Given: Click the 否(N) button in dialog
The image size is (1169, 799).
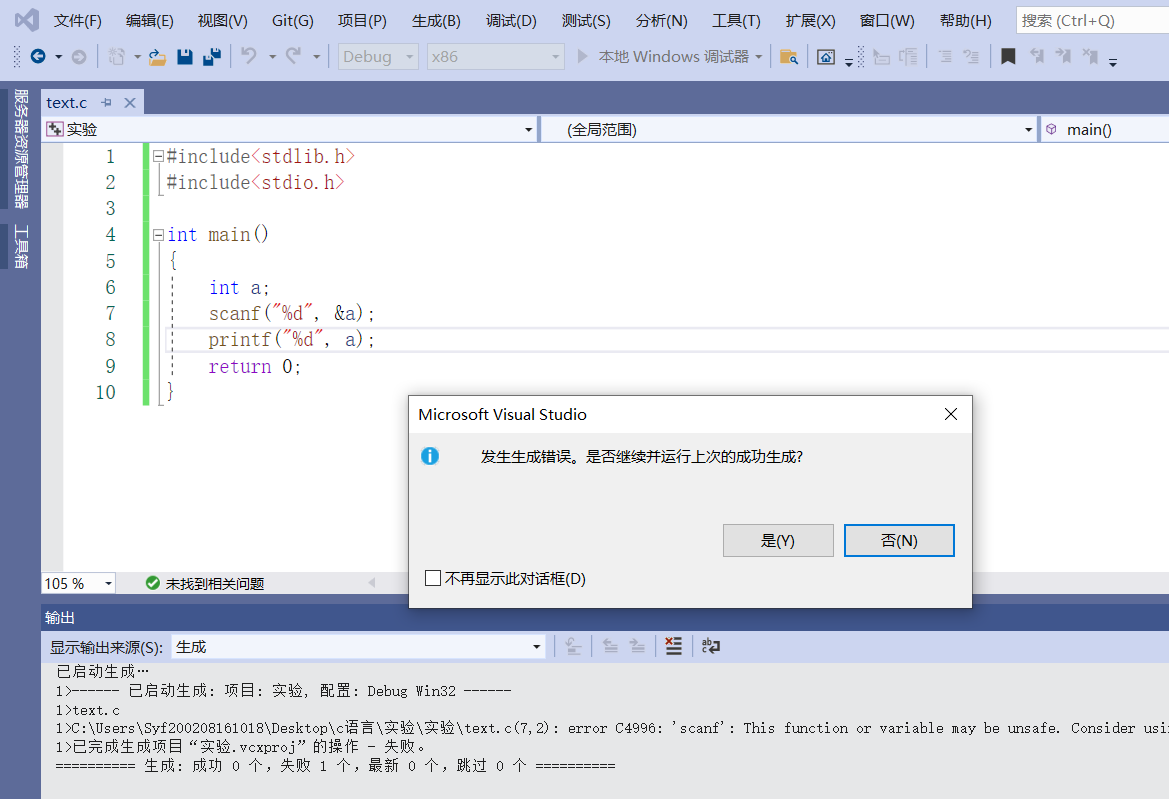Looking at the screenshot, I should pyautogui.click(x=899, y=540).
